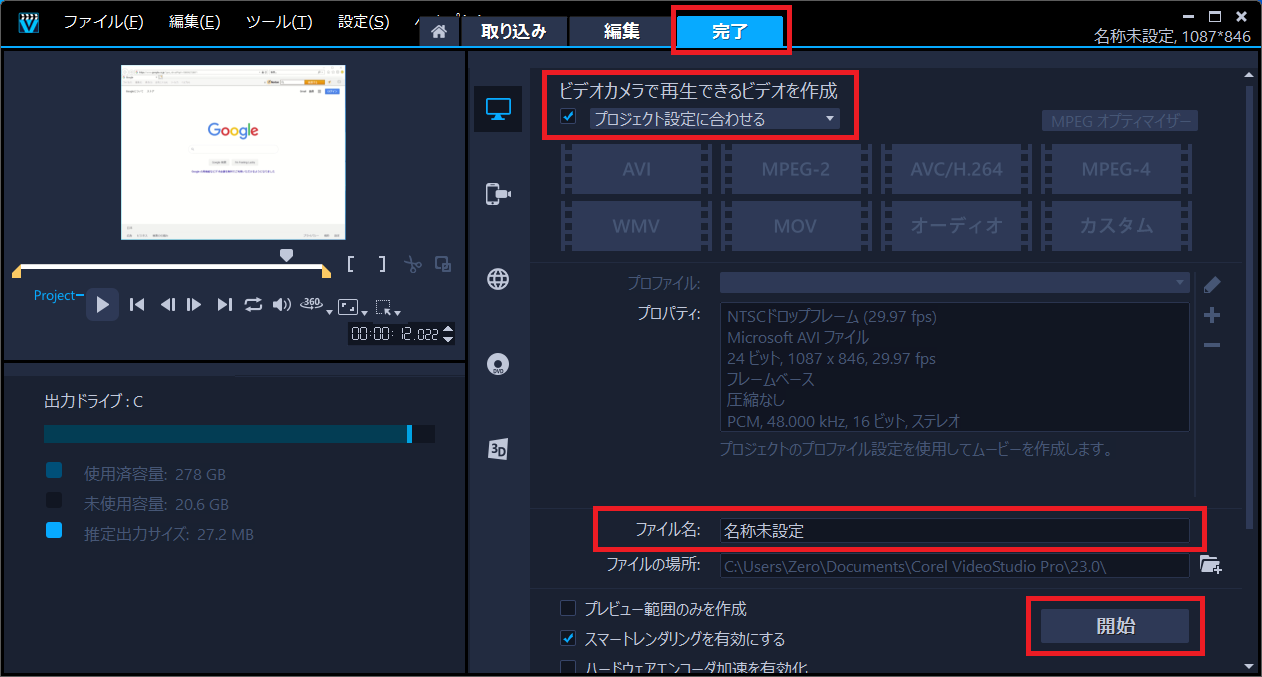This screenshot has height=677, width=1262.
Task: Open the ファイル(F) menu
Action: click(x=104, y=21)
